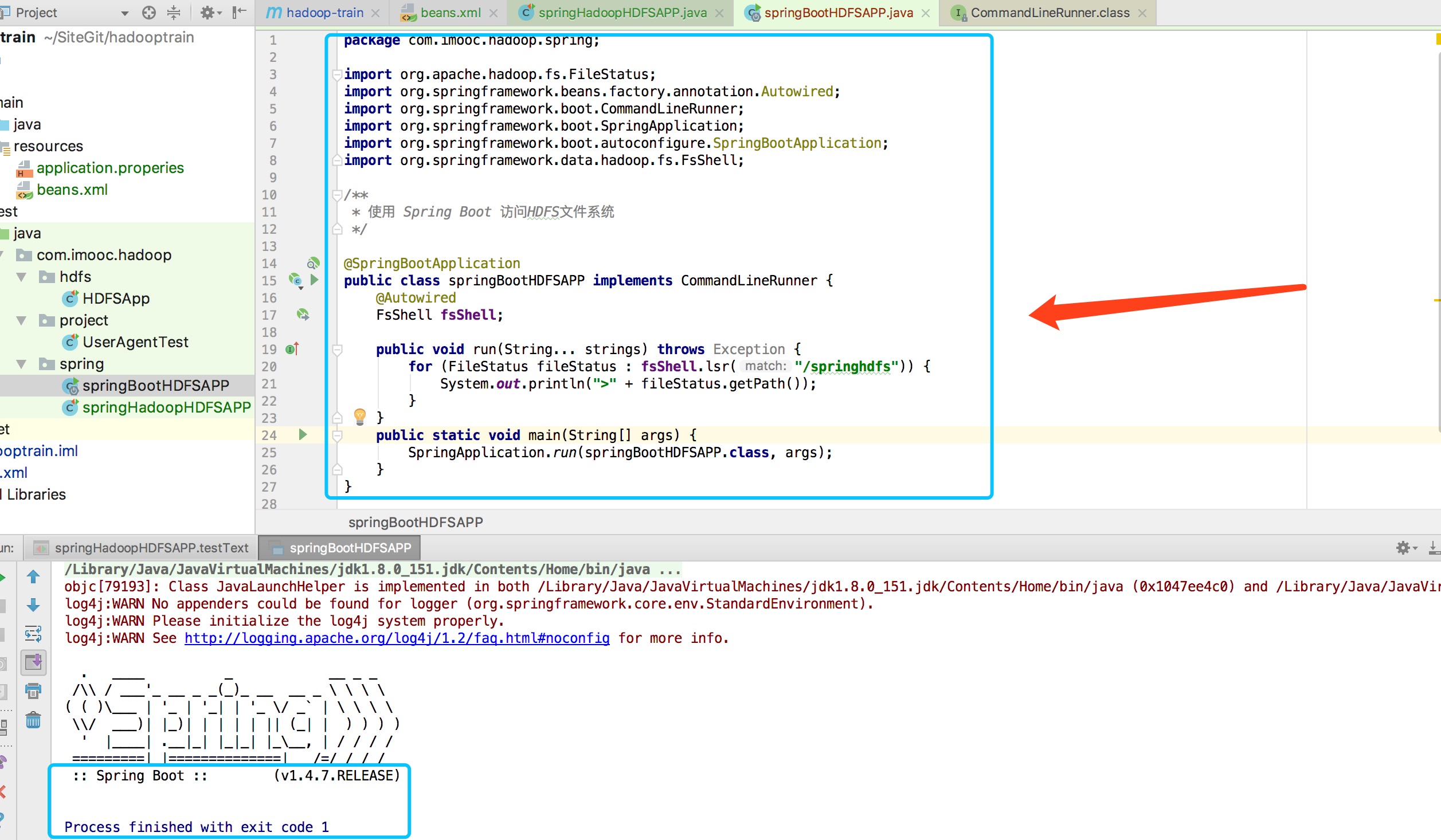Close springBootHDFSAPP.java tab
The width and height of the screenshot is (1441, 840).
(926, 13)
